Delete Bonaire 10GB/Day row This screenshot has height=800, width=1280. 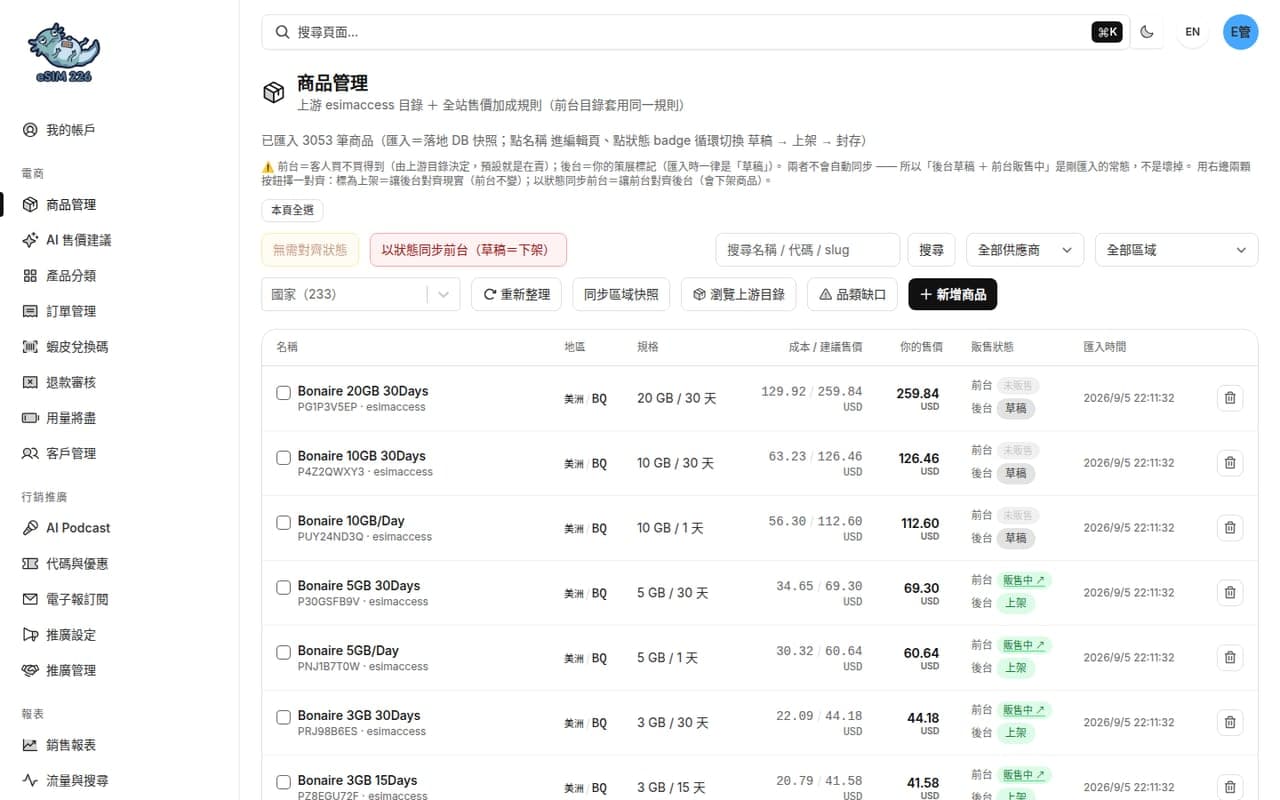[1230, 528]
